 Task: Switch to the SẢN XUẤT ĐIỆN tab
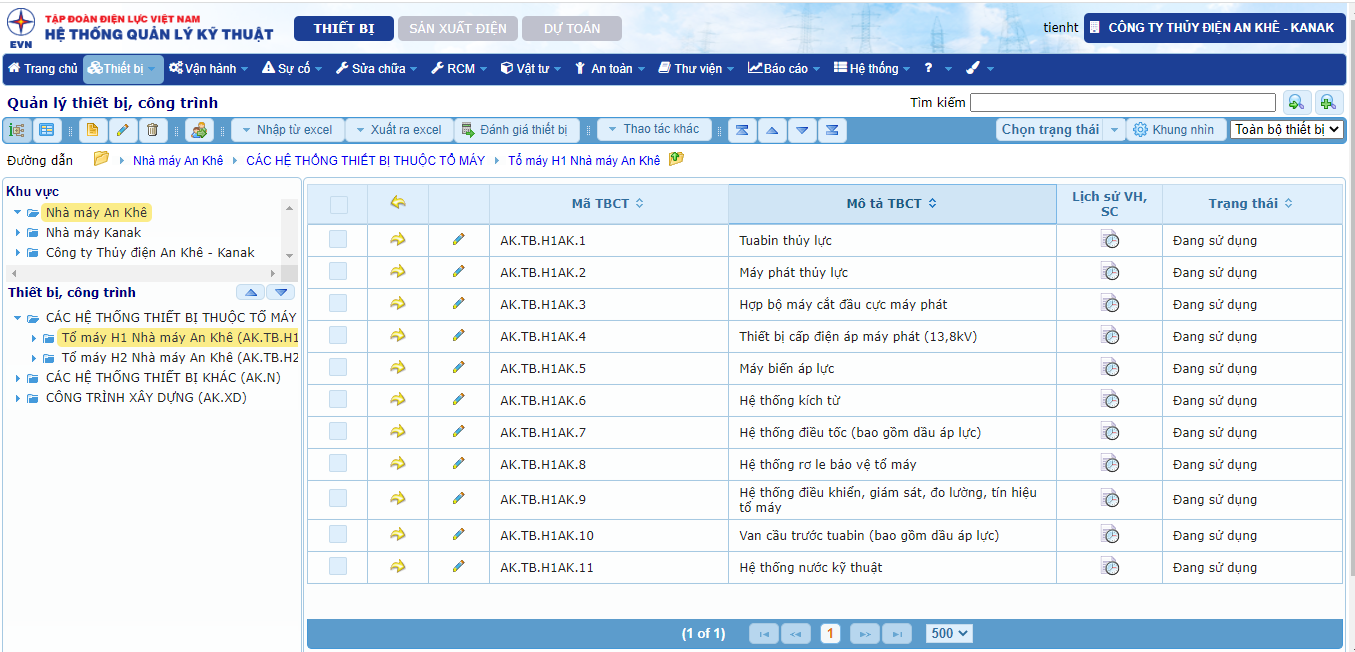tap(457, 28)
